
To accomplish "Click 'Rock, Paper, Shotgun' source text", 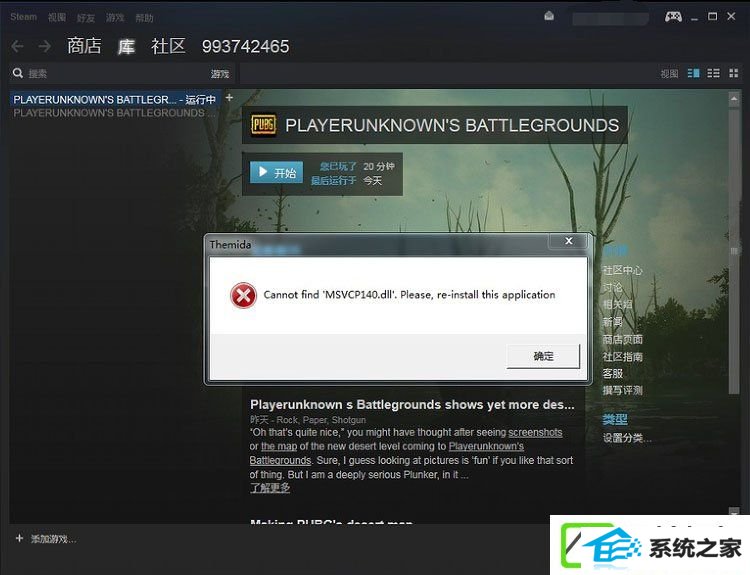I will coord(321,420).
